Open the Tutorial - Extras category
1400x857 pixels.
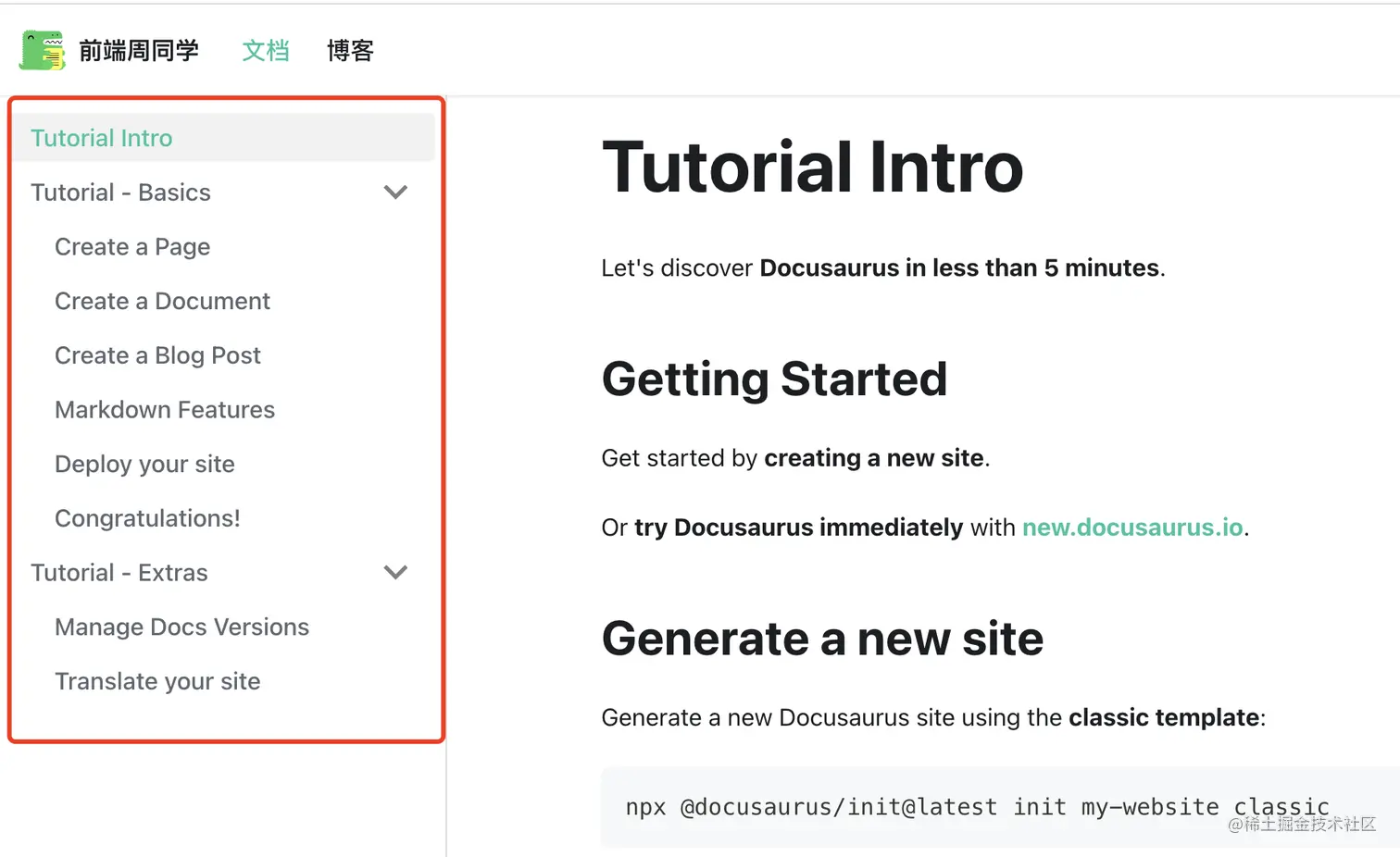(x=119, y=573)
